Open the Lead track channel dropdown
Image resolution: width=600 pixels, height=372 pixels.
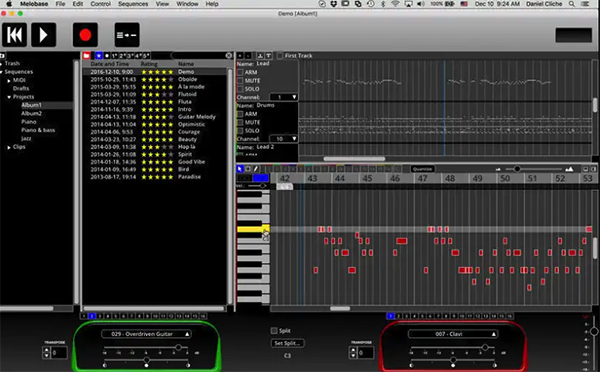pos(284,97)
